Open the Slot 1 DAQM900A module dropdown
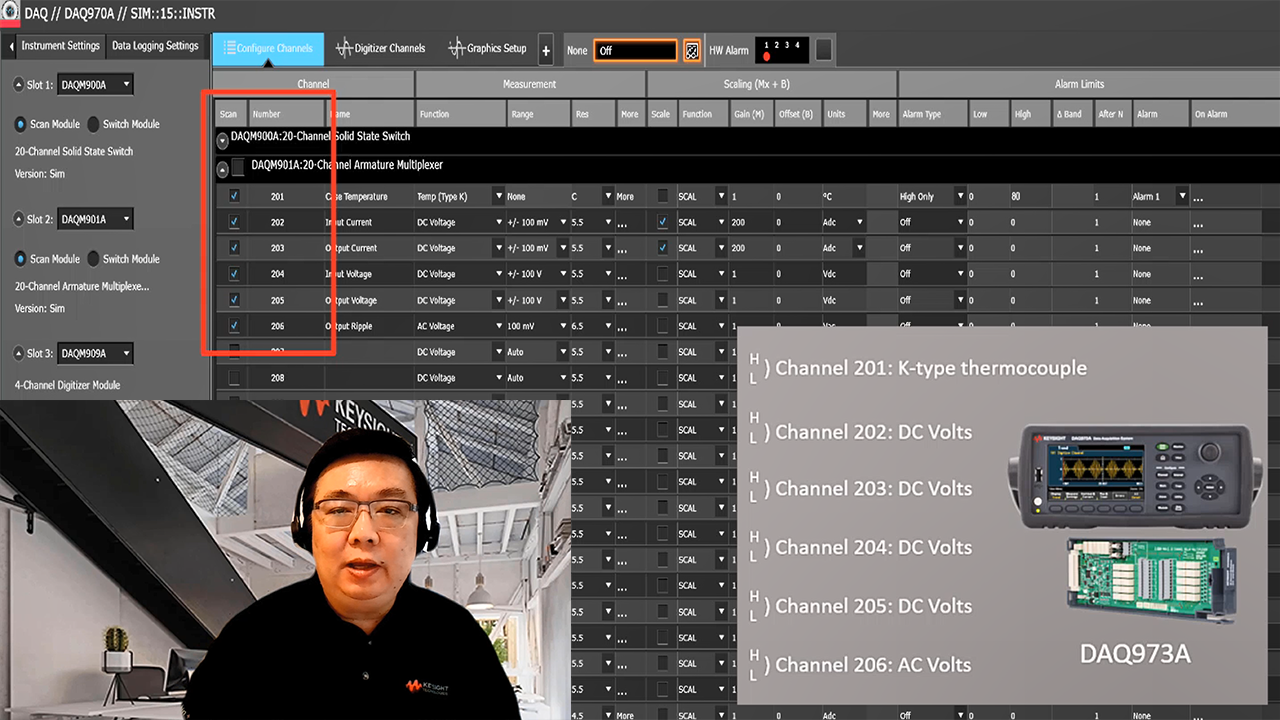This screenshot has height=720, width=1280. tap(95, 84)
